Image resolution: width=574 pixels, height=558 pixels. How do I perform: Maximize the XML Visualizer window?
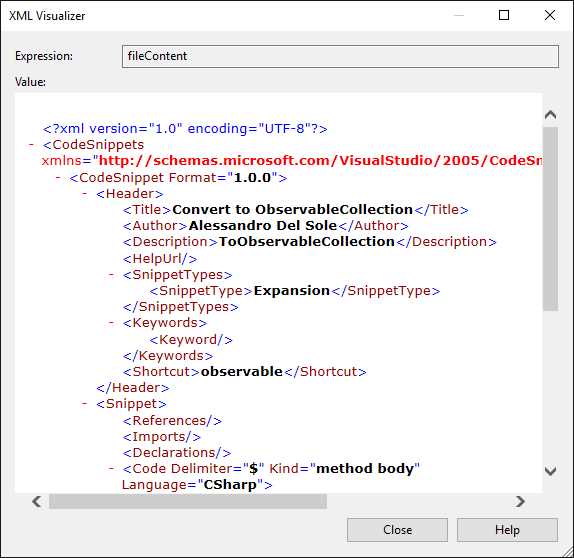pyautogui.click(x=504, y=15)
